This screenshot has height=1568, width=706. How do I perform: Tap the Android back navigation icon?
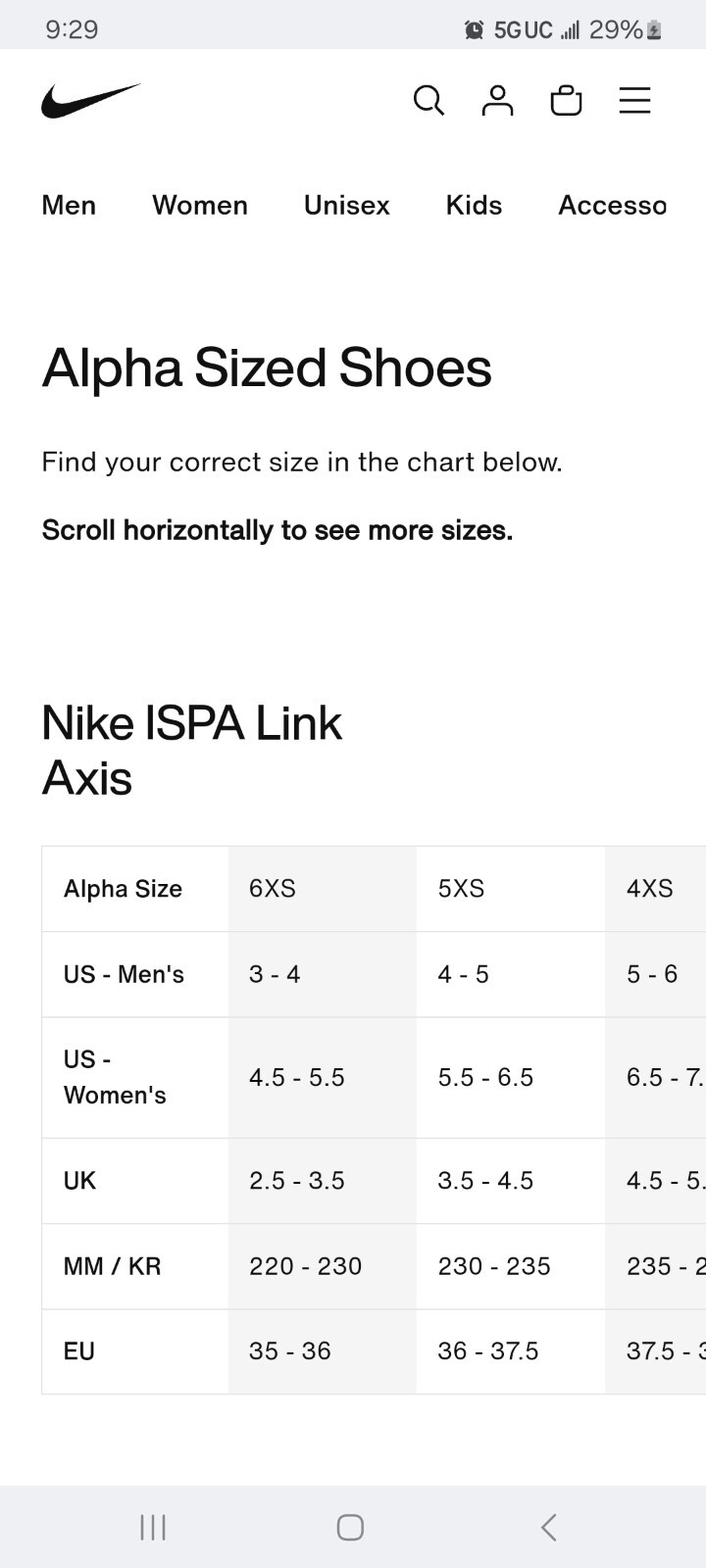click(x=548, y=1525)
